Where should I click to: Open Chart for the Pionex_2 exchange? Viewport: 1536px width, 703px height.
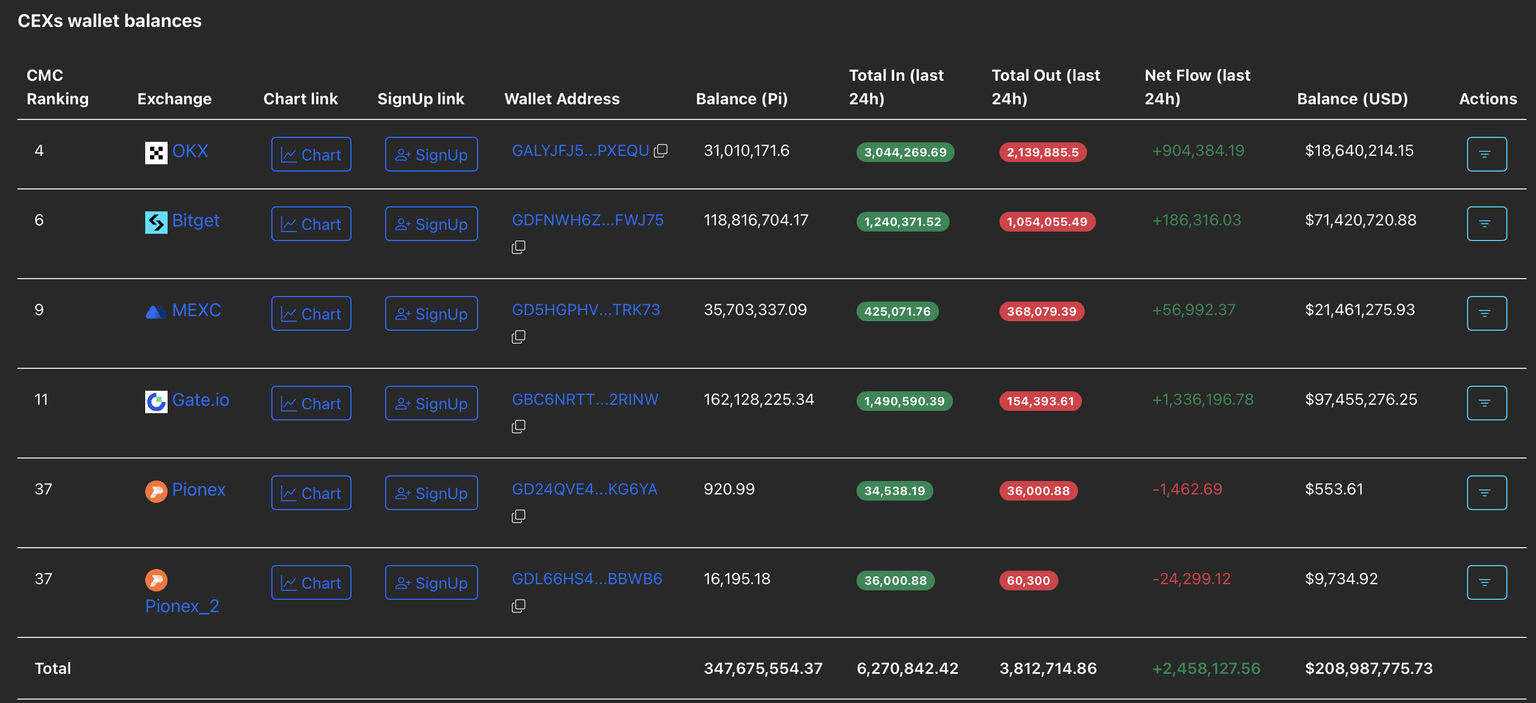(x=311, y=583)
